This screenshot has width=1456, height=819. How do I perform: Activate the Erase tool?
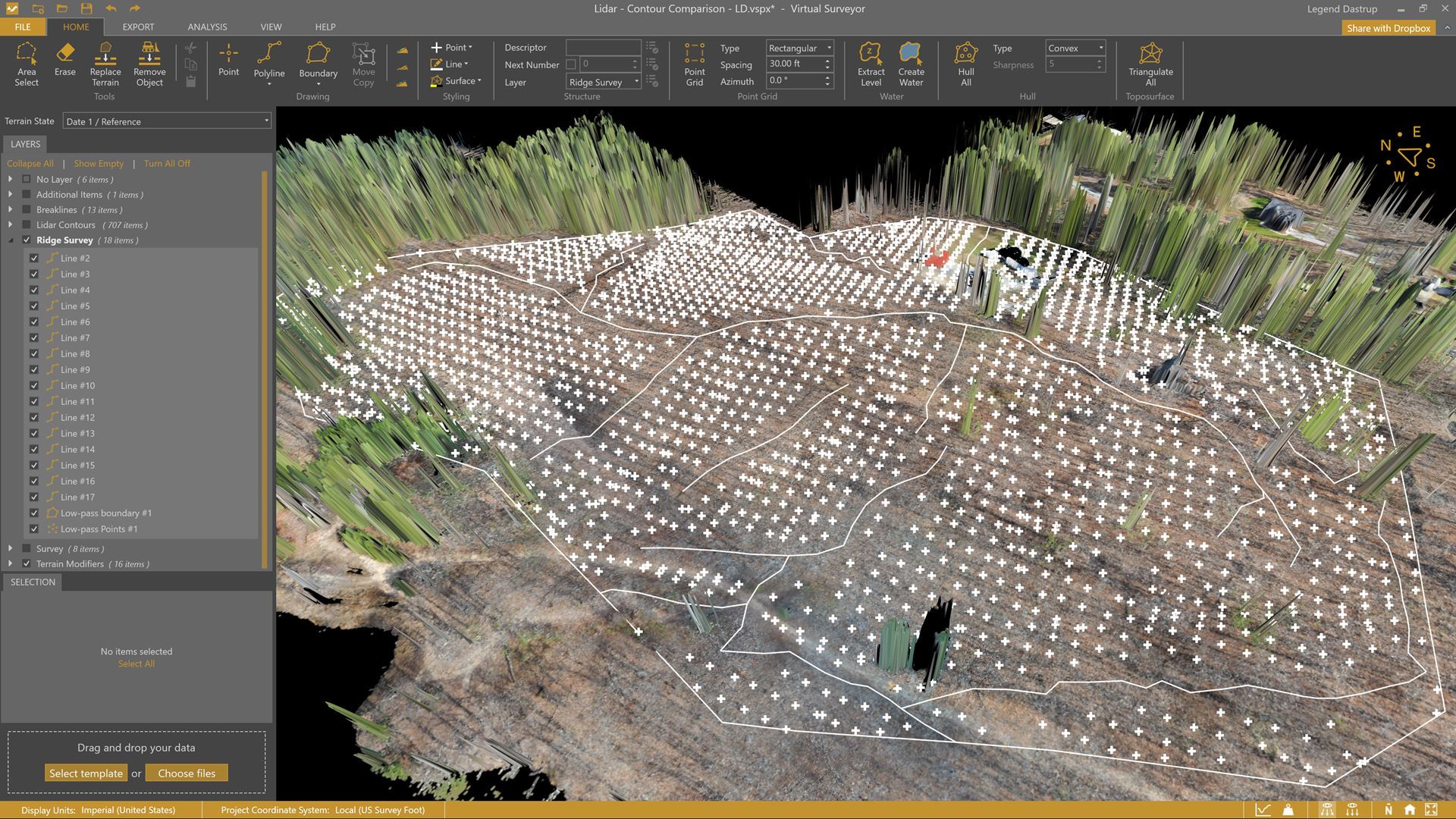pos(65,59)
